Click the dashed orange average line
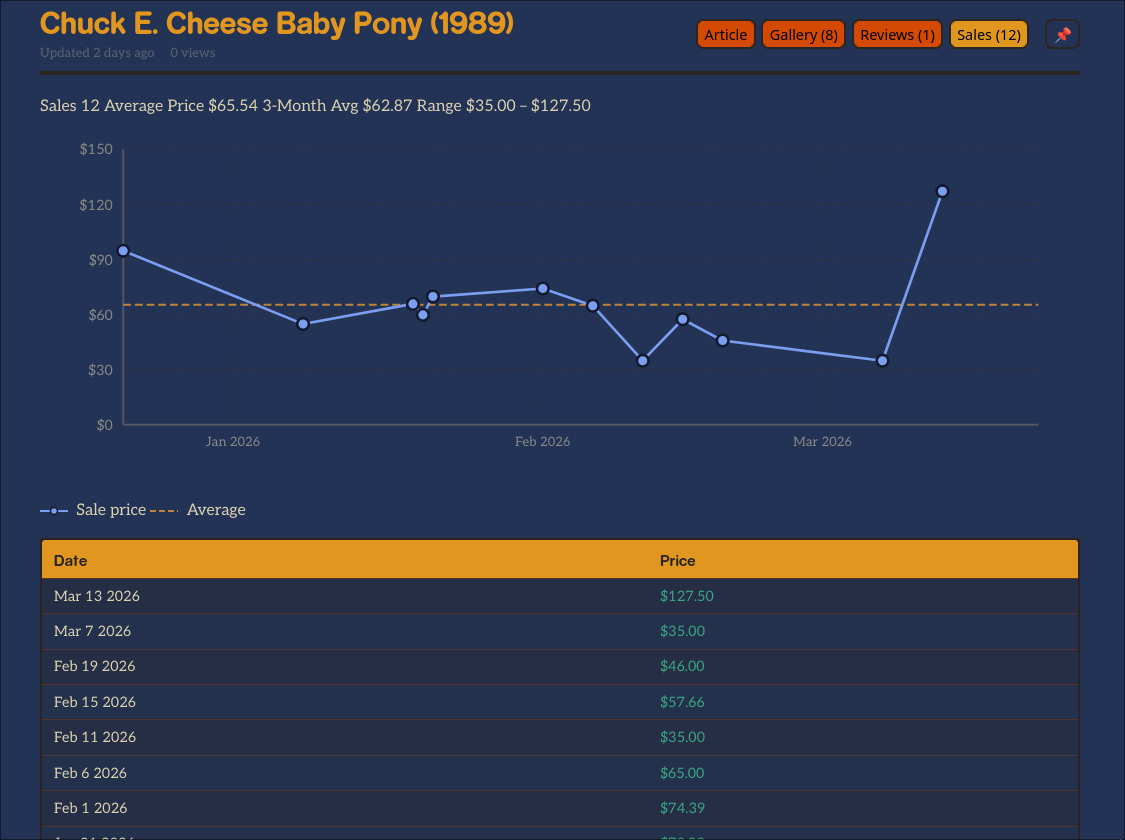 click(780, 304)
